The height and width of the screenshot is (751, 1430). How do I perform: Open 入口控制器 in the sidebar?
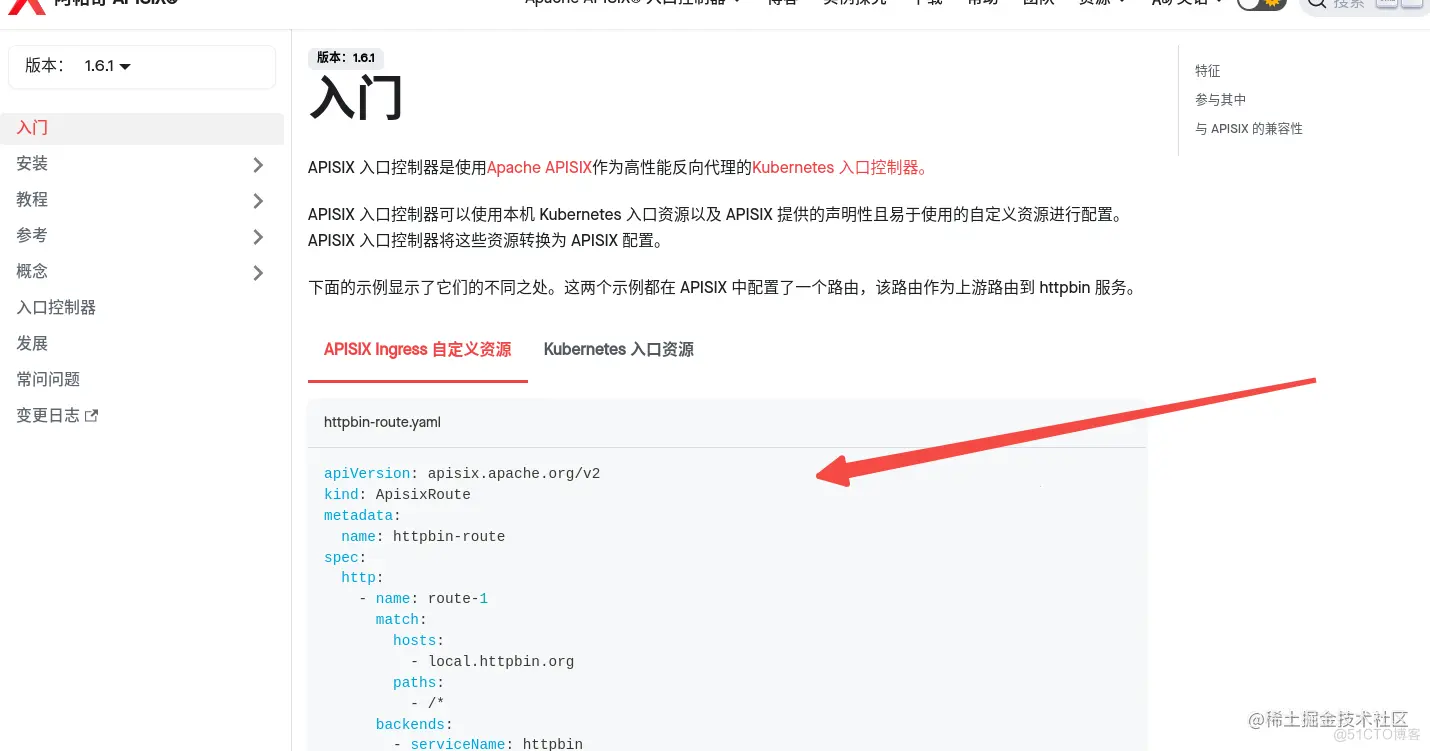click(56, 308)
